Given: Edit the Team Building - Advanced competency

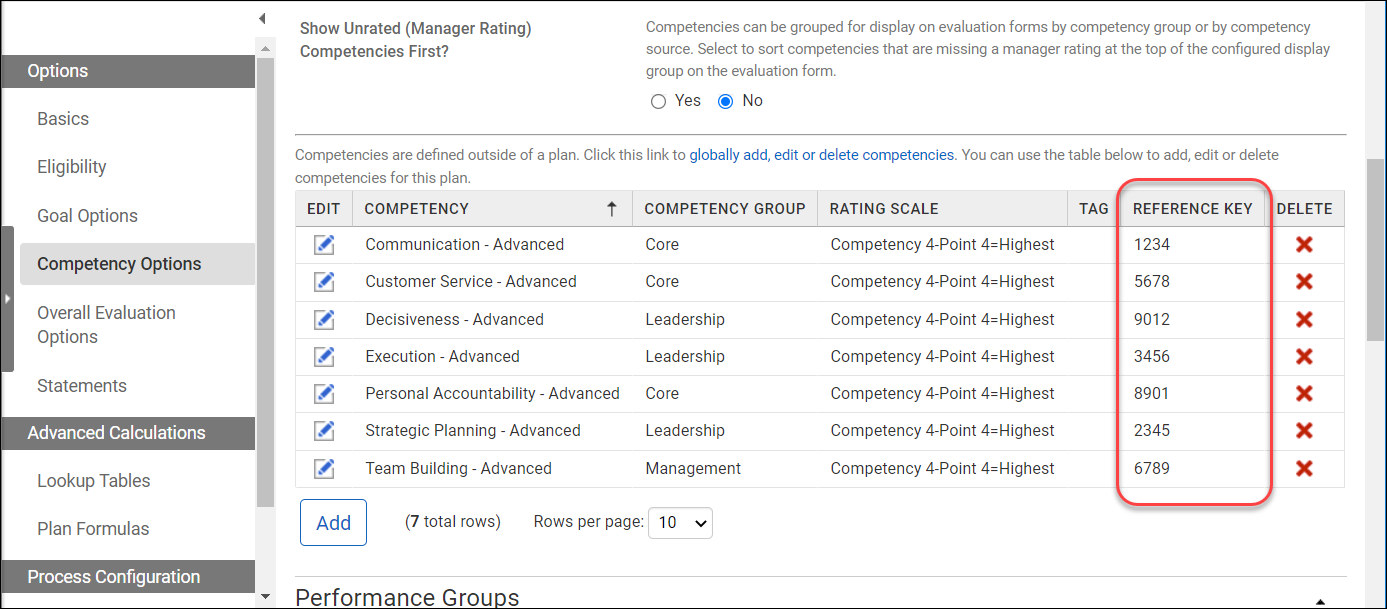Looking at the screenshot, I should tap(323, 467).
